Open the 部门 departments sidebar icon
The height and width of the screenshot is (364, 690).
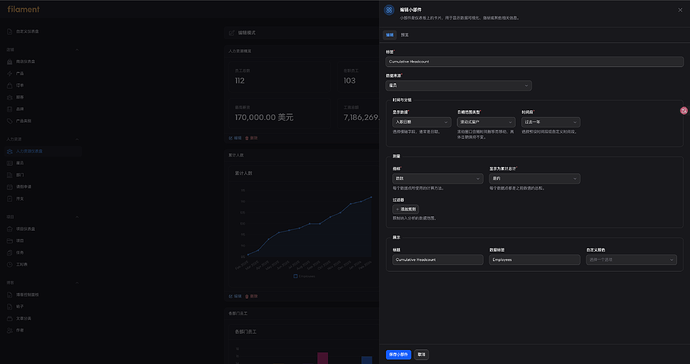10,175
